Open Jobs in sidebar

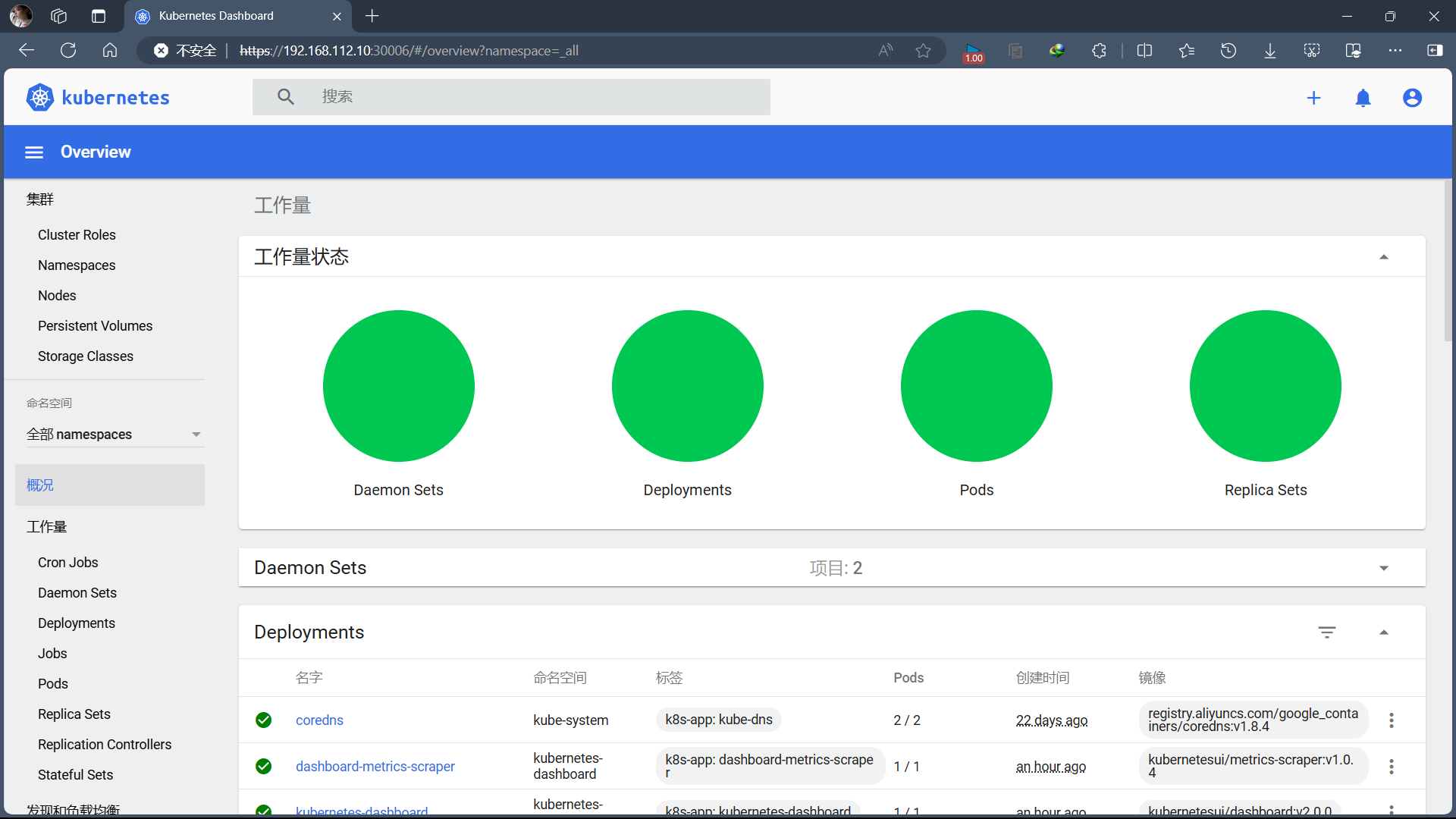(x=52, y=654)
